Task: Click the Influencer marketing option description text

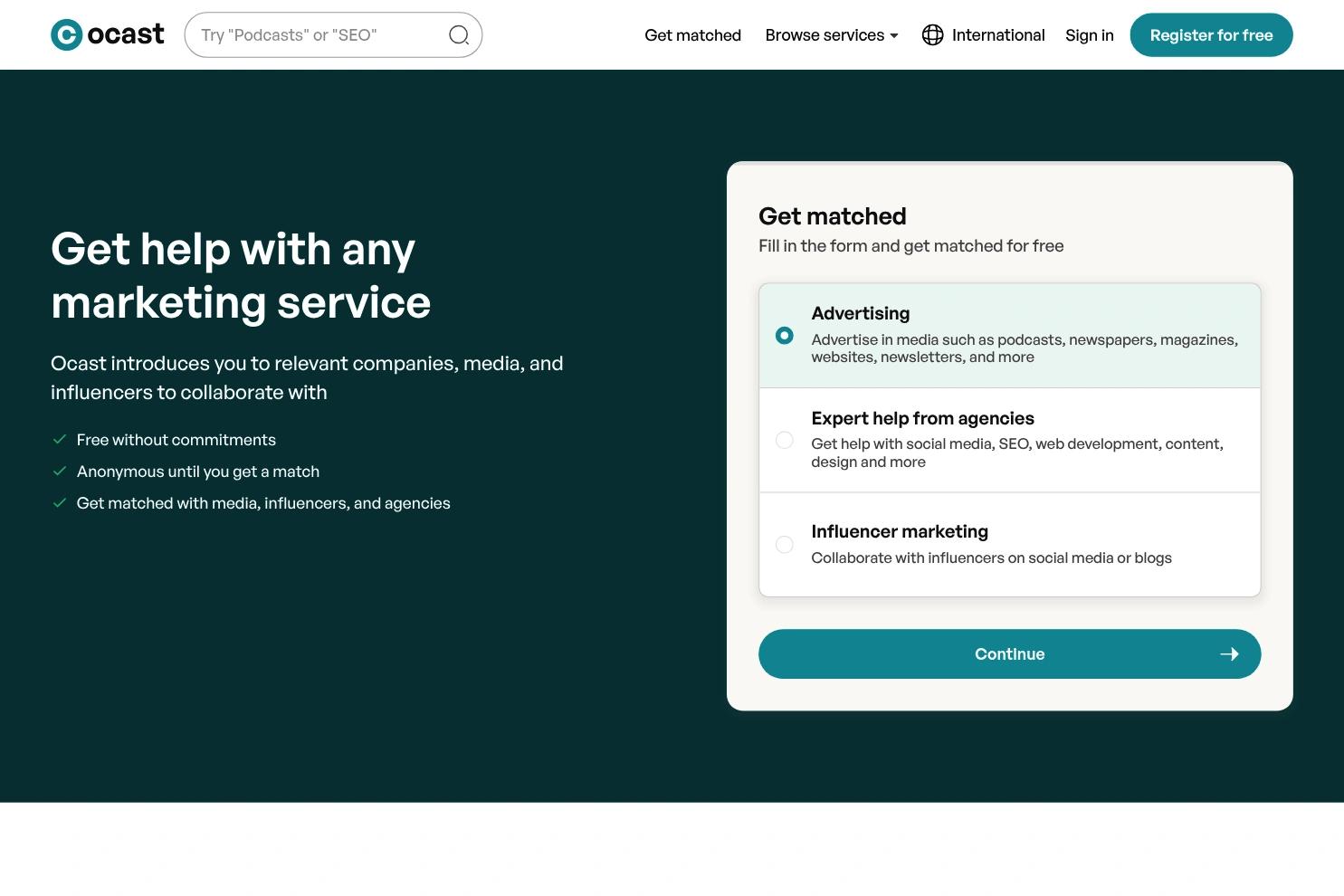Action: 991,558
